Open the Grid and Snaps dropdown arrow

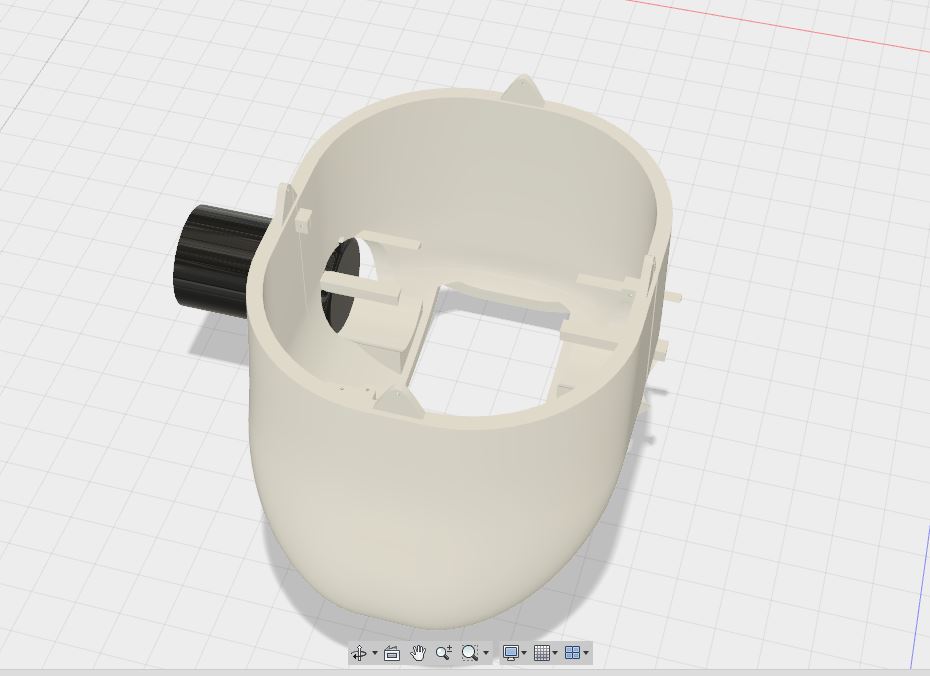(555, 653)
